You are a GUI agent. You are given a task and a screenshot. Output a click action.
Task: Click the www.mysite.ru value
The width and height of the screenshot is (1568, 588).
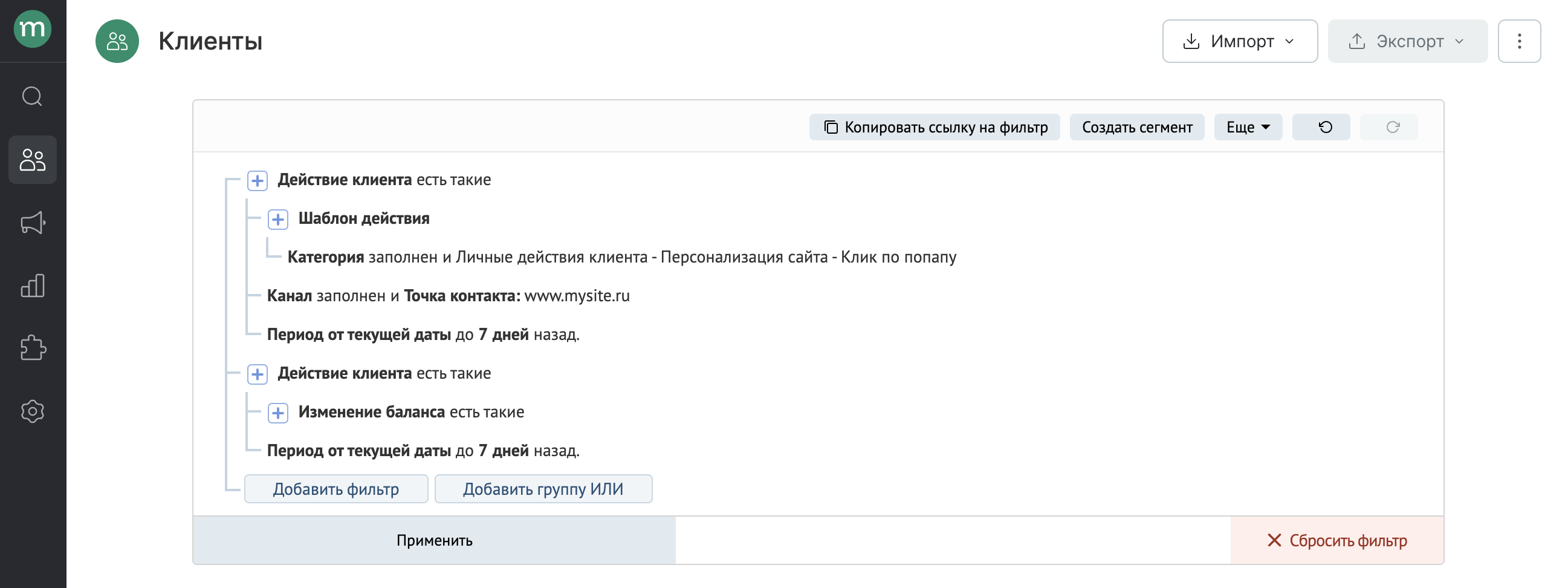click(x=577, y=296)
